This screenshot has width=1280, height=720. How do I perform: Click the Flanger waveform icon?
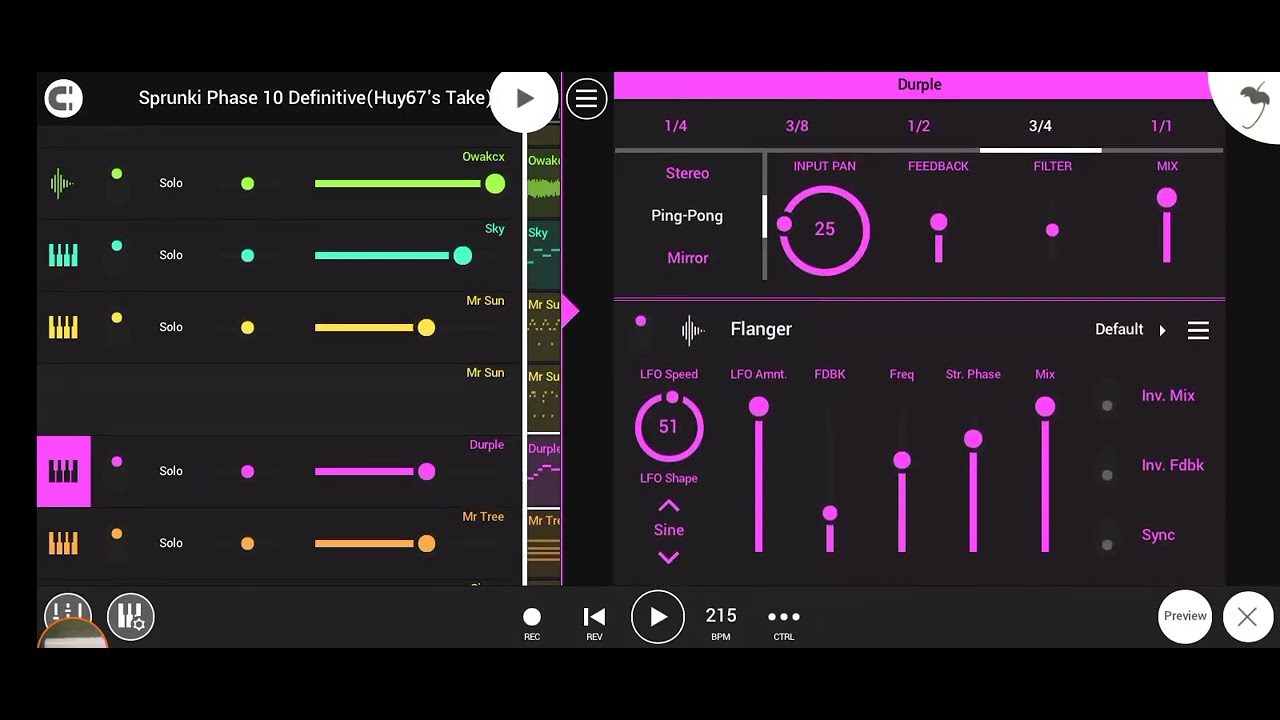point(692,329)
